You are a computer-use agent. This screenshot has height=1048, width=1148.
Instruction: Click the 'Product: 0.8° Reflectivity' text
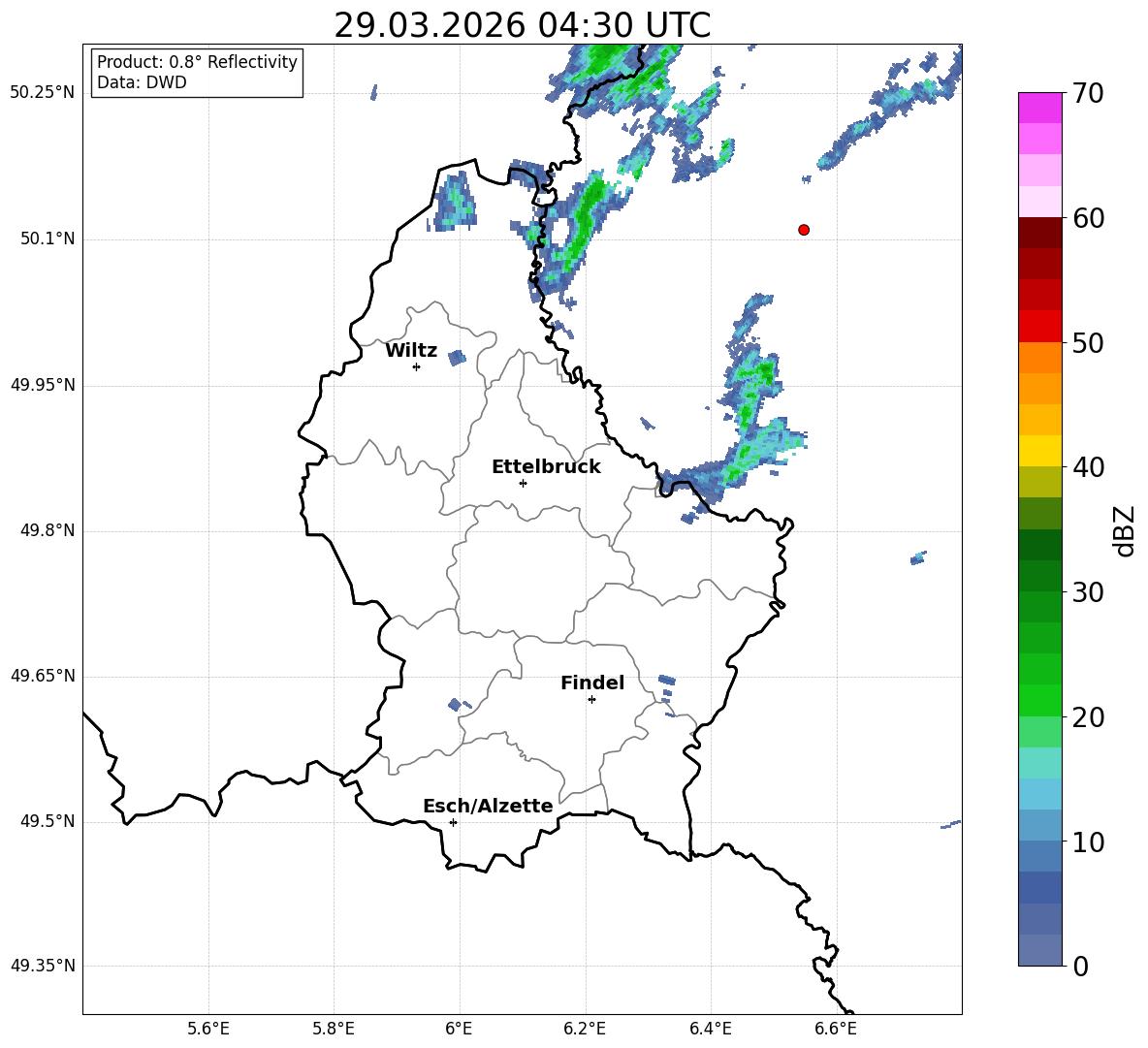coord(197,62)
